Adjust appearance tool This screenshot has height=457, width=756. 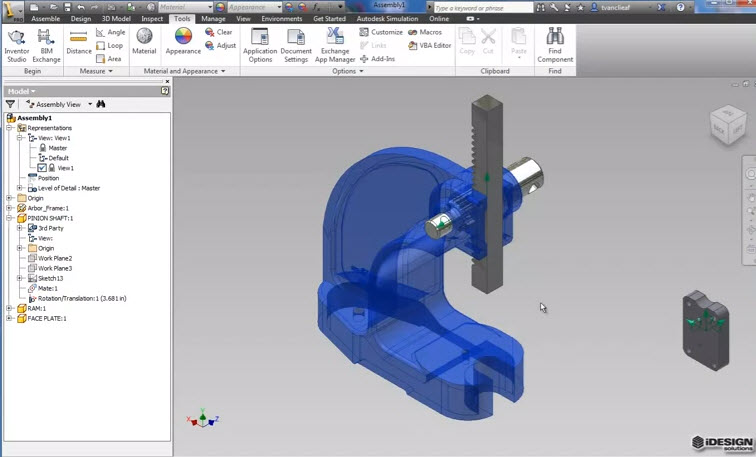pos(220,45)
